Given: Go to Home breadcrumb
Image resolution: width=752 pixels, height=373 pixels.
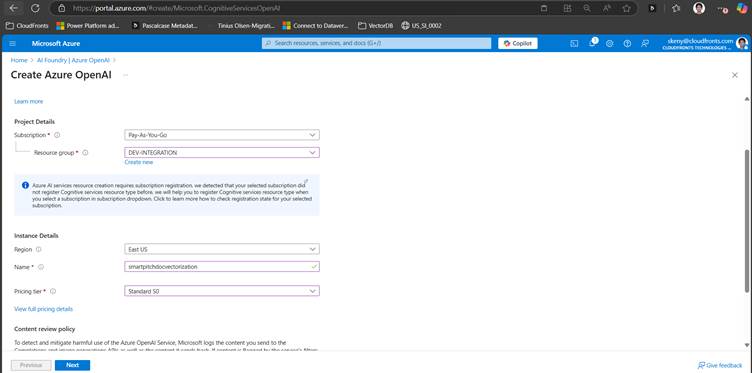Looking at the screenshot, I should click(x=19, y=60).
